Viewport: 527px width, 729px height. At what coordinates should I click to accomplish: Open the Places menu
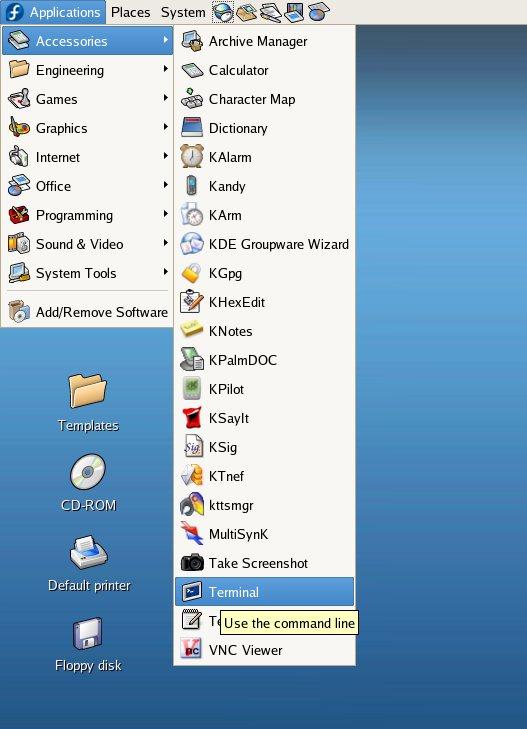pos(131,12)
